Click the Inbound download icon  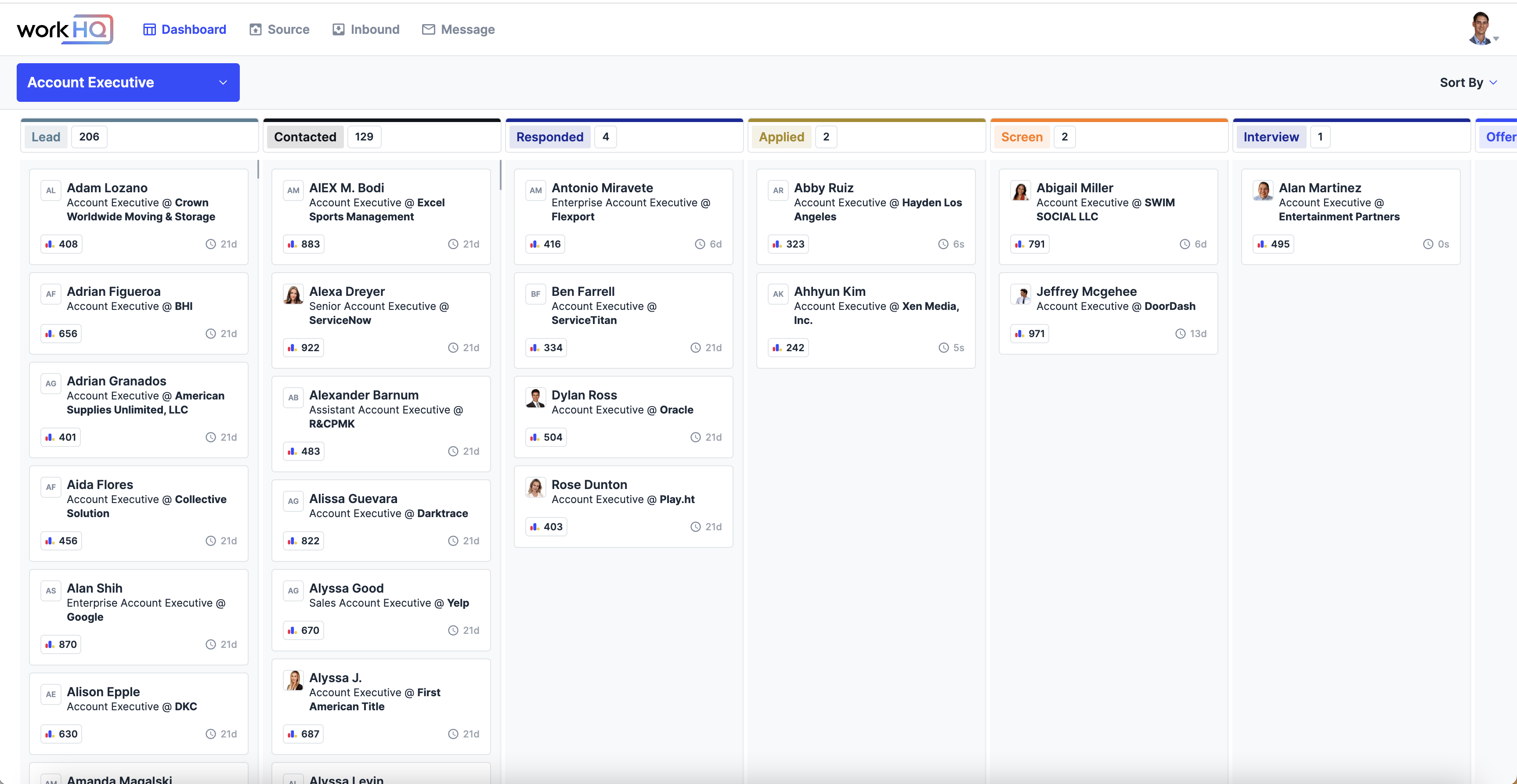(338, 29)
